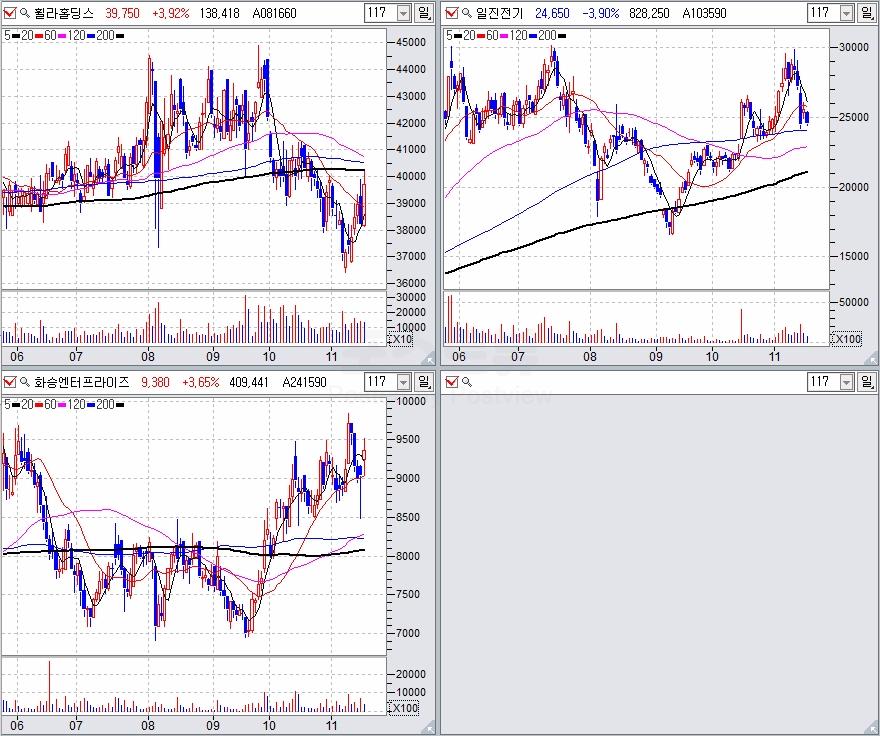This screenshot has width=880, height=736.
Task: Expand the 117 dropdown in 휠라홀딩스 panel
Action: [403, 13]
